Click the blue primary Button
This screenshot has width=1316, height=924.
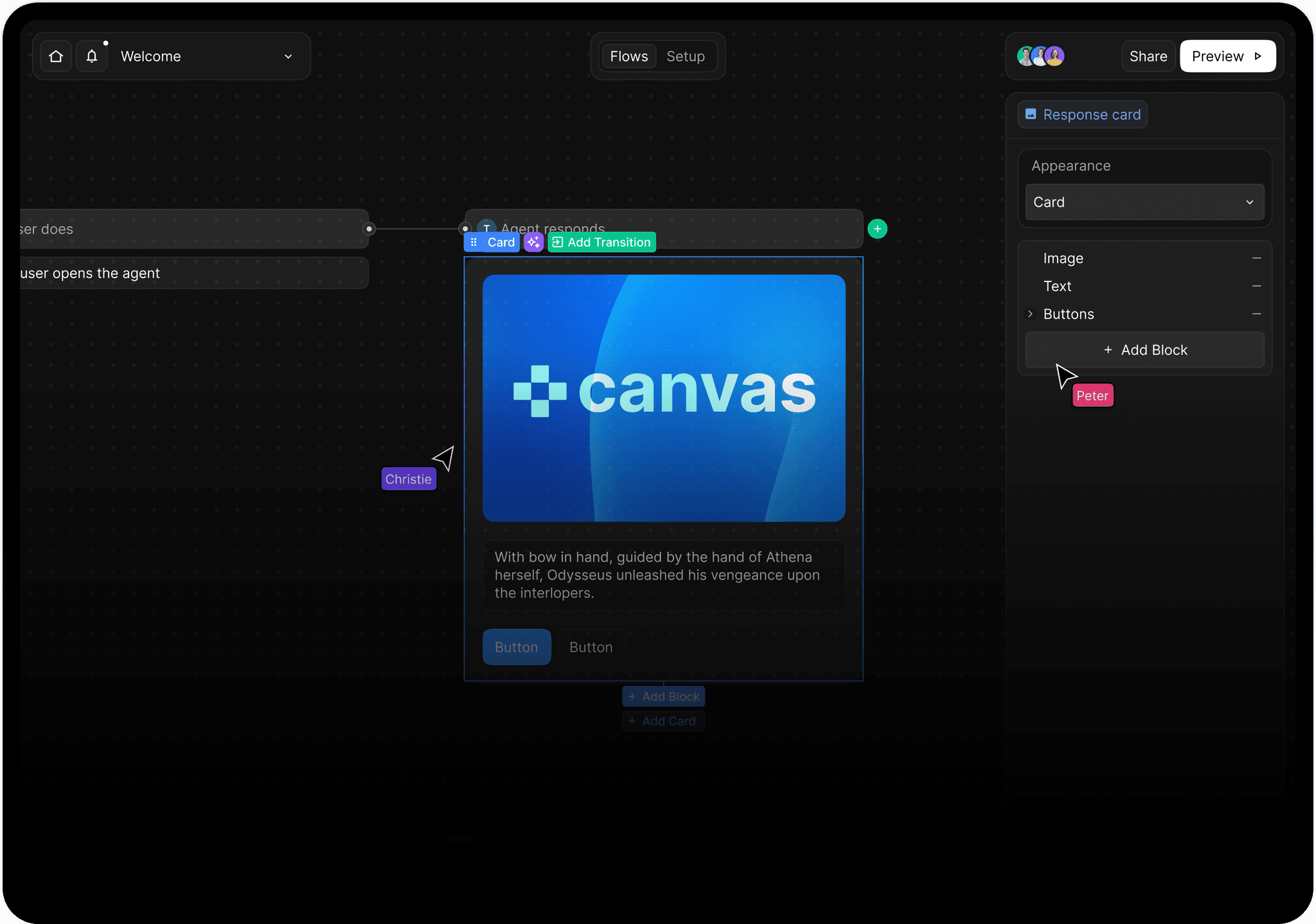point(517,647)
